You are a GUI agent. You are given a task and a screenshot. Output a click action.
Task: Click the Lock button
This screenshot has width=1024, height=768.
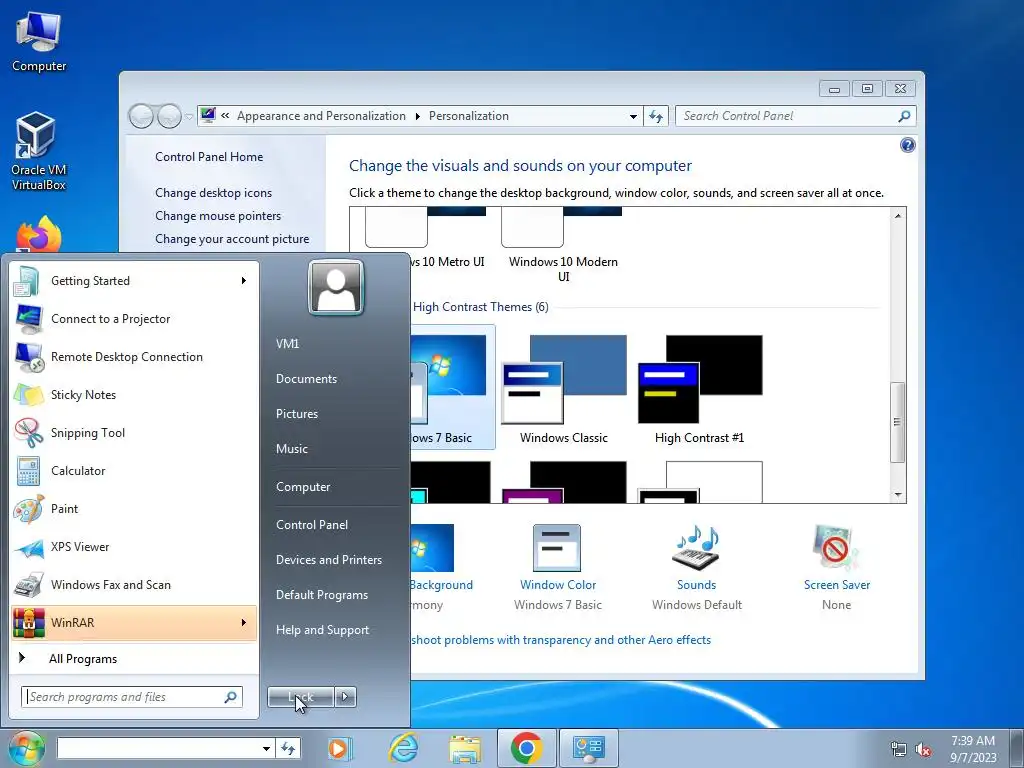pyautogui.click(x=301, y=697)
